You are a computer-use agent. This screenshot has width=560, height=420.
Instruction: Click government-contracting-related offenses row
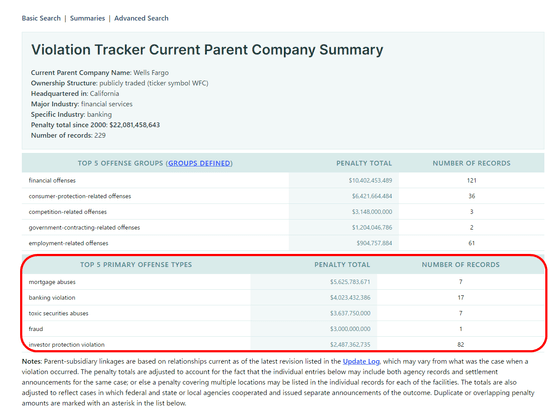(x=84, y=228)
